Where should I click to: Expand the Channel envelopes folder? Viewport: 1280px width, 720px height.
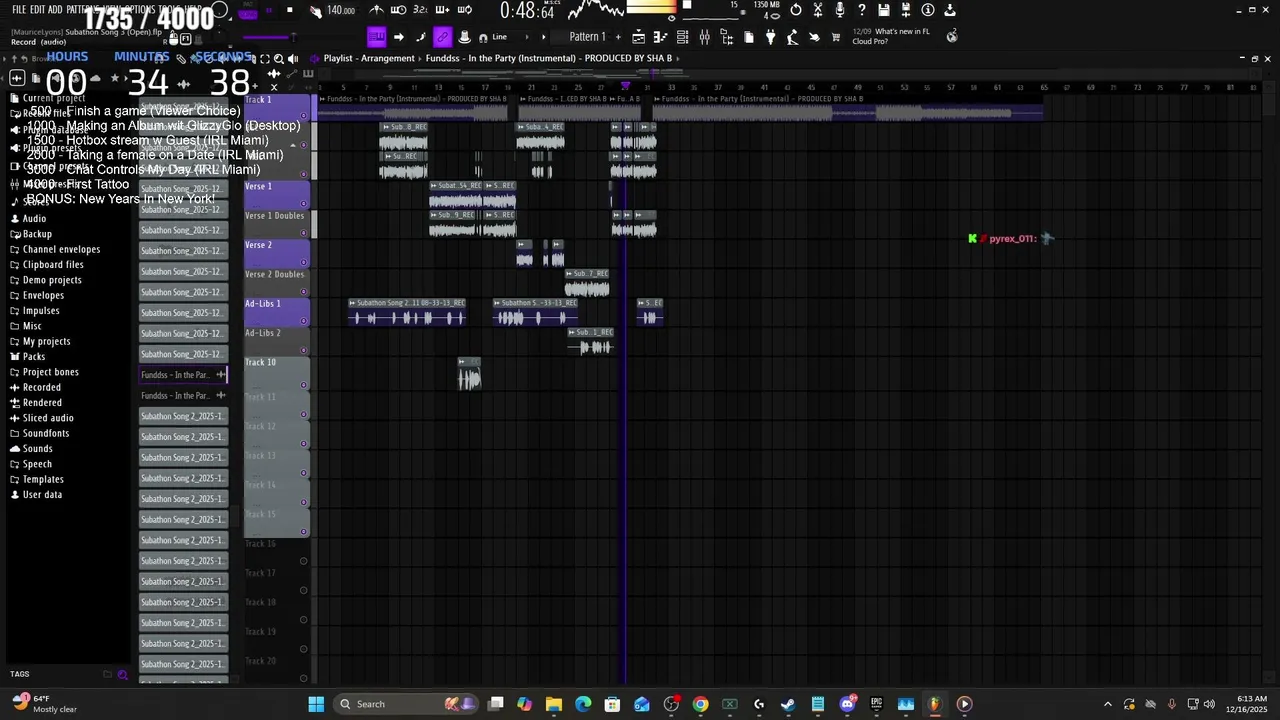click(x=61, y=249)
